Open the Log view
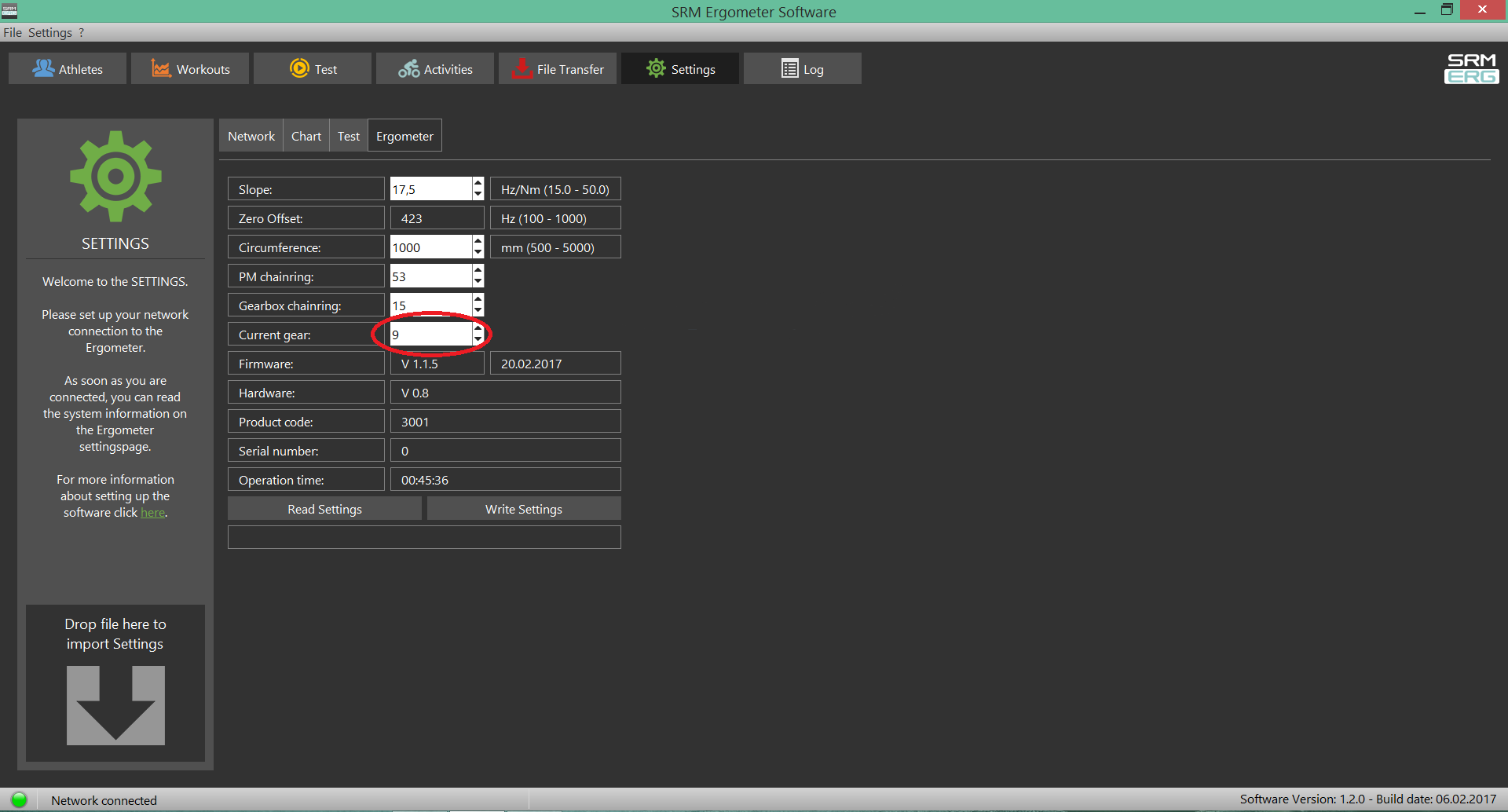The image size is (1508, 812). [802, 69]
